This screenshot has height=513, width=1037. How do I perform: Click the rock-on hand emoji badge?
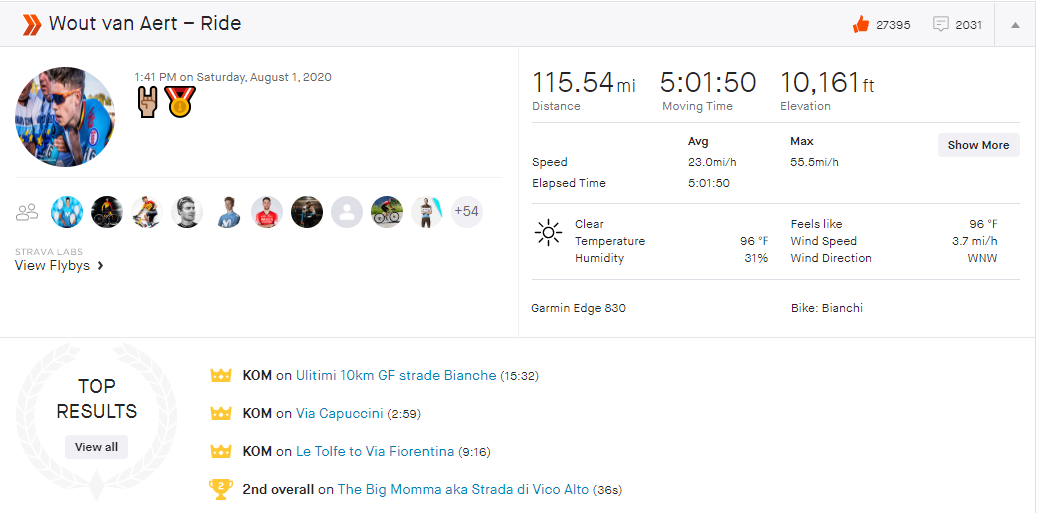148,101
